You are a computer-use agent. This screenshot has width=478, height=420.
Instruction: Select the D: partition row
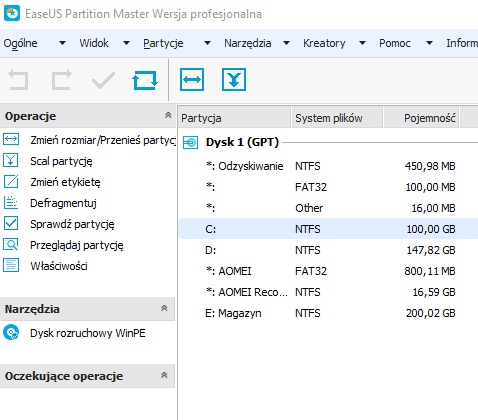click(x=328, y=250)
